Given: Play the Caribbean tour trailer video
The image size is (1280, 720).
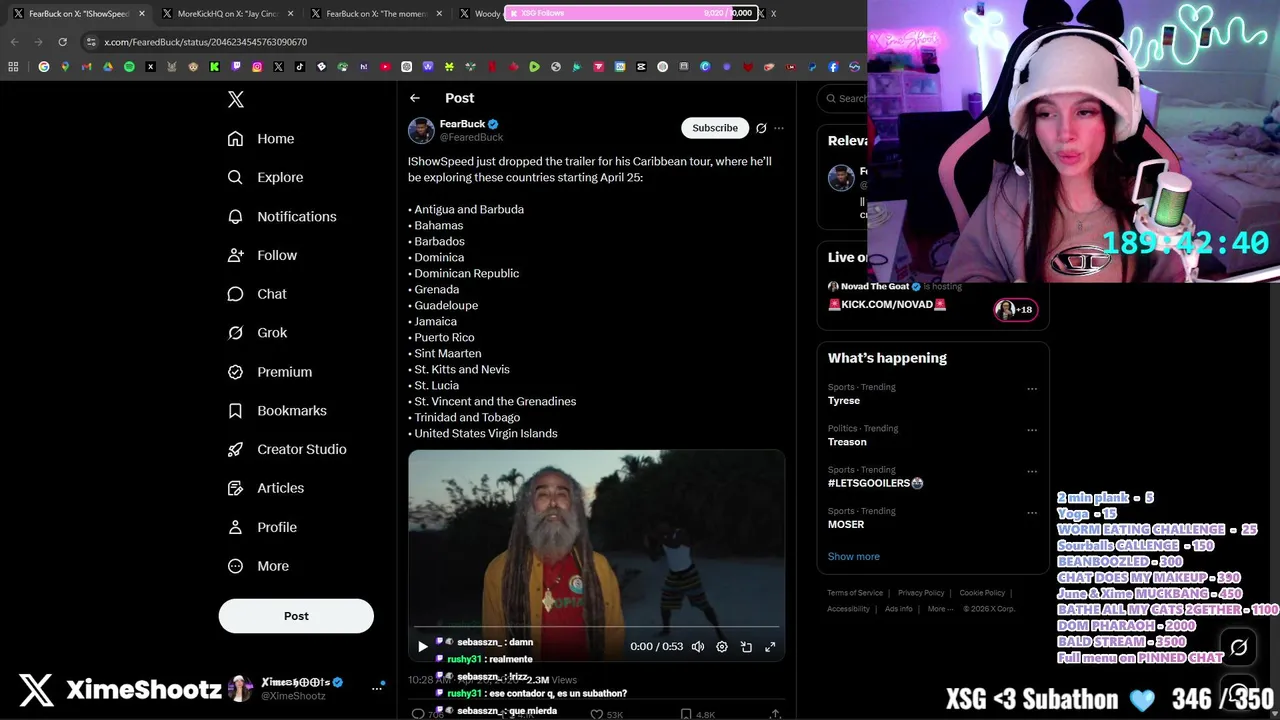Looking at the screenshot, I should point(422,647).
